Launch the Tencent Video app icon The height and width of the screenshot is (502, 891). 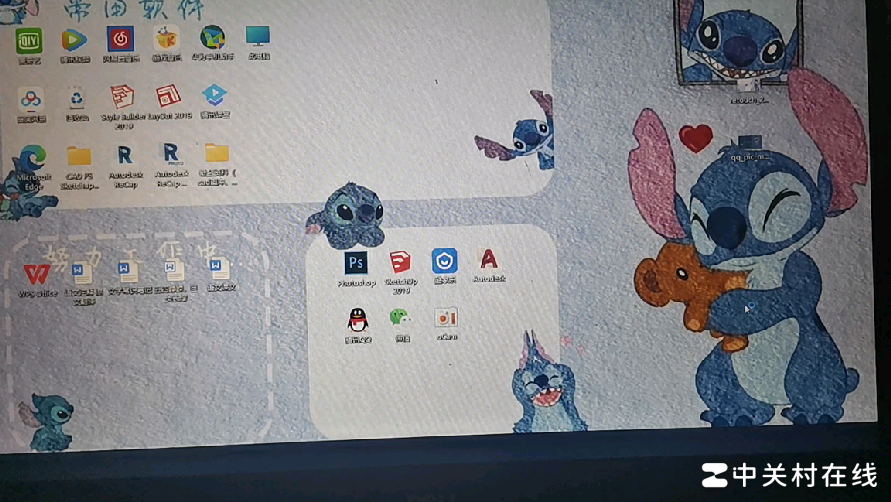pyautogui.click(x=74, y=41)
